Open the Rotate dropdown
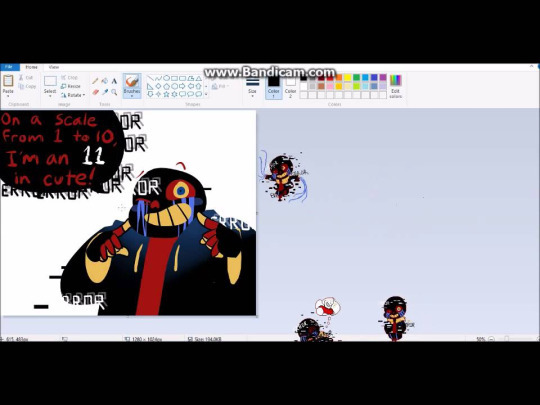The height and width of the screenshot is (405, 540). pyautogui.click(x=73, y=95)
